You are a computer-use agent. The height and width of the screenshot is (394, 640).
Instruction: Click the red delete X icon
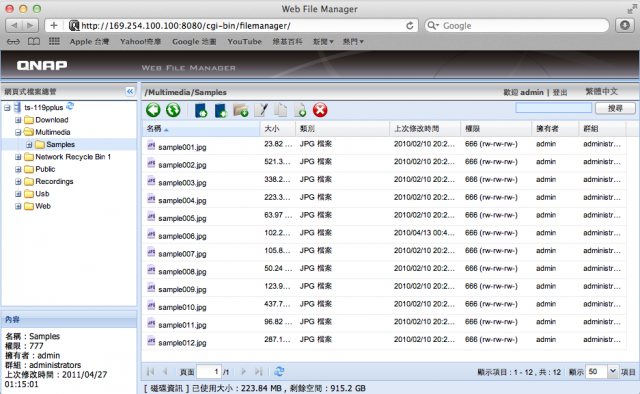click(320, 110)
